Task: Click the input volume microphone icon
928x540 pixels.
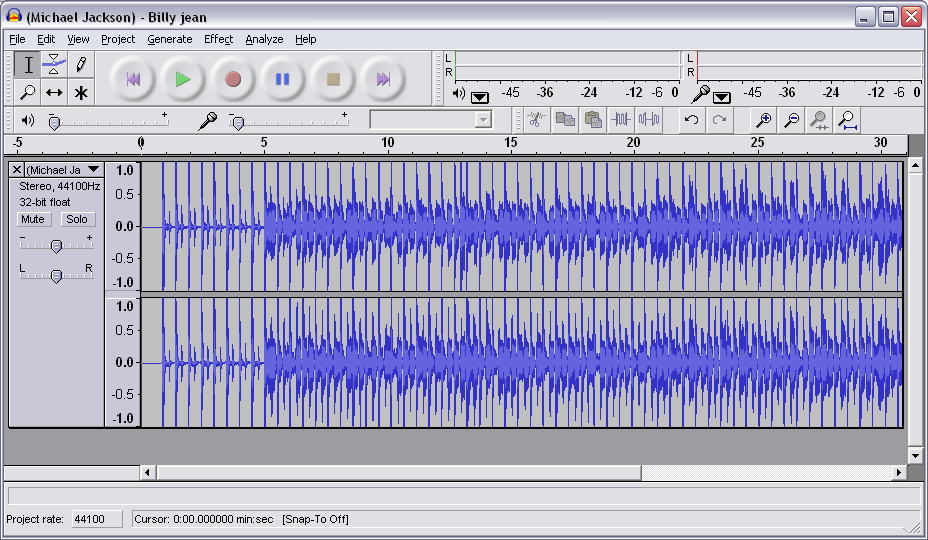Action: [208, 121]
